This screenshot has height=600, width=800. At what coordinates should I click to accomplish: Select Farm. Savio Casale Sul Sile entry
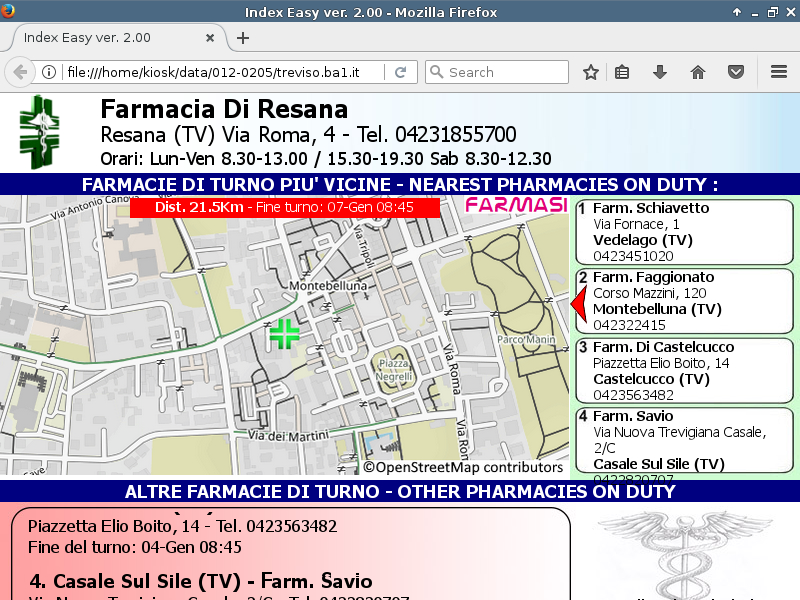[684, 440]
